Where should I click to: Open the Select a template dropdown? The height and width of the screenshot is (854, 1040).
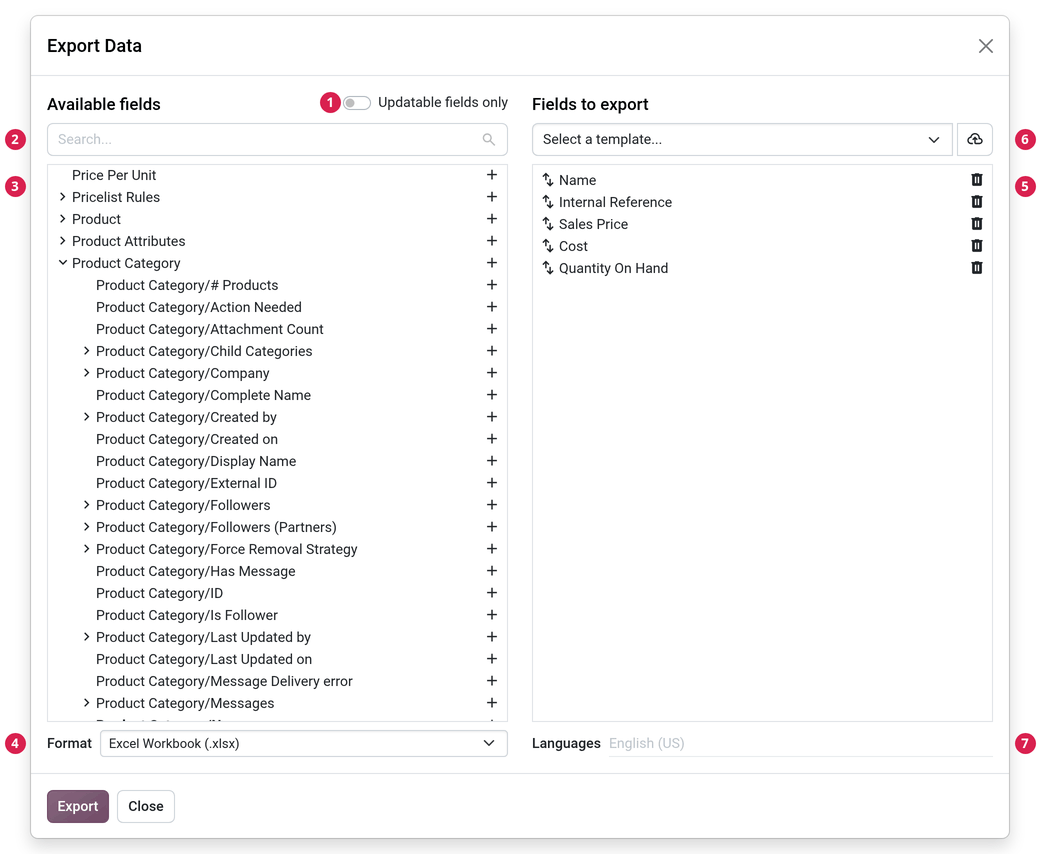[742, 139]
